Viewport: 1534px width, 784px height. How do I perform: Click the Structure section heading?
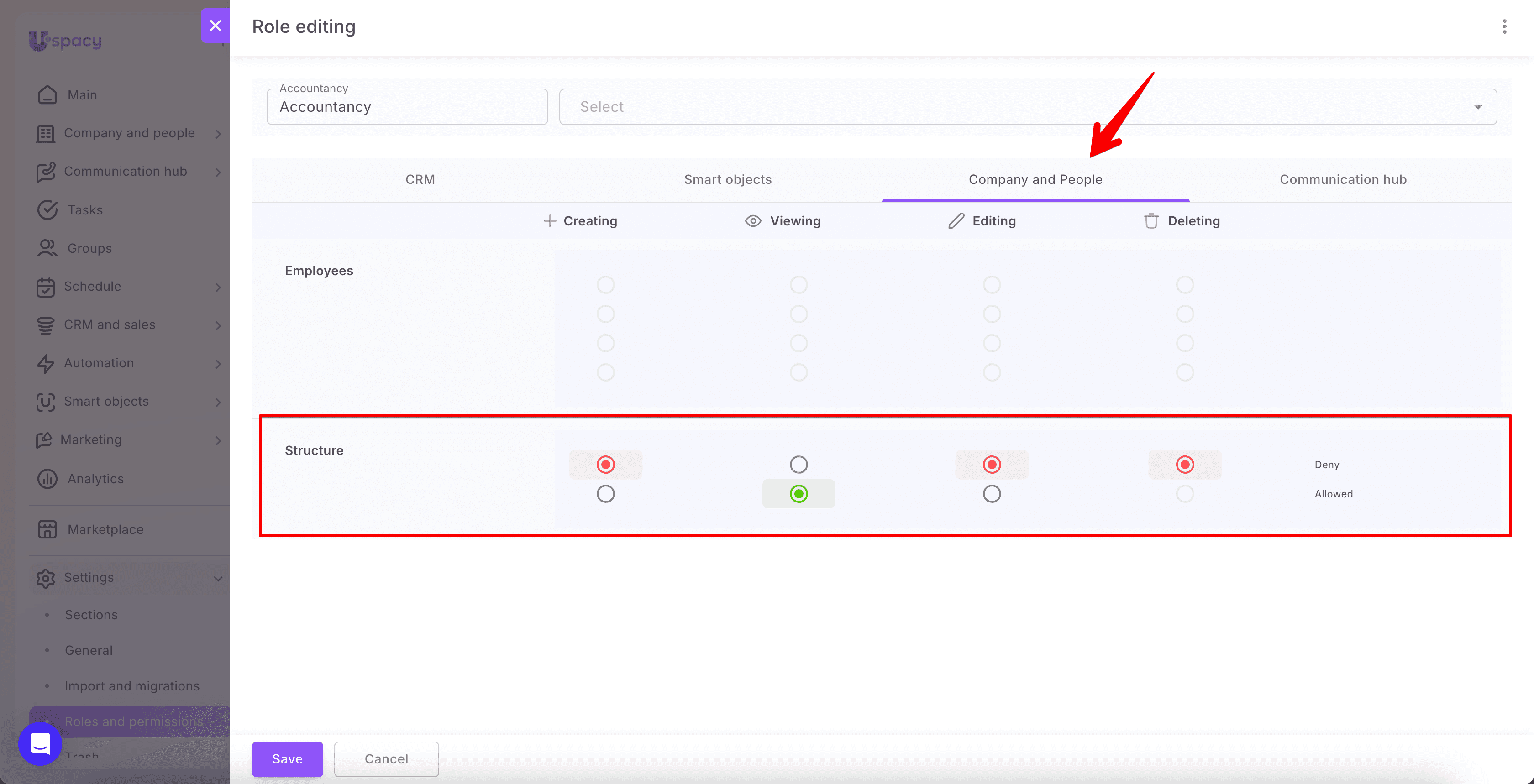click(314, 450)
